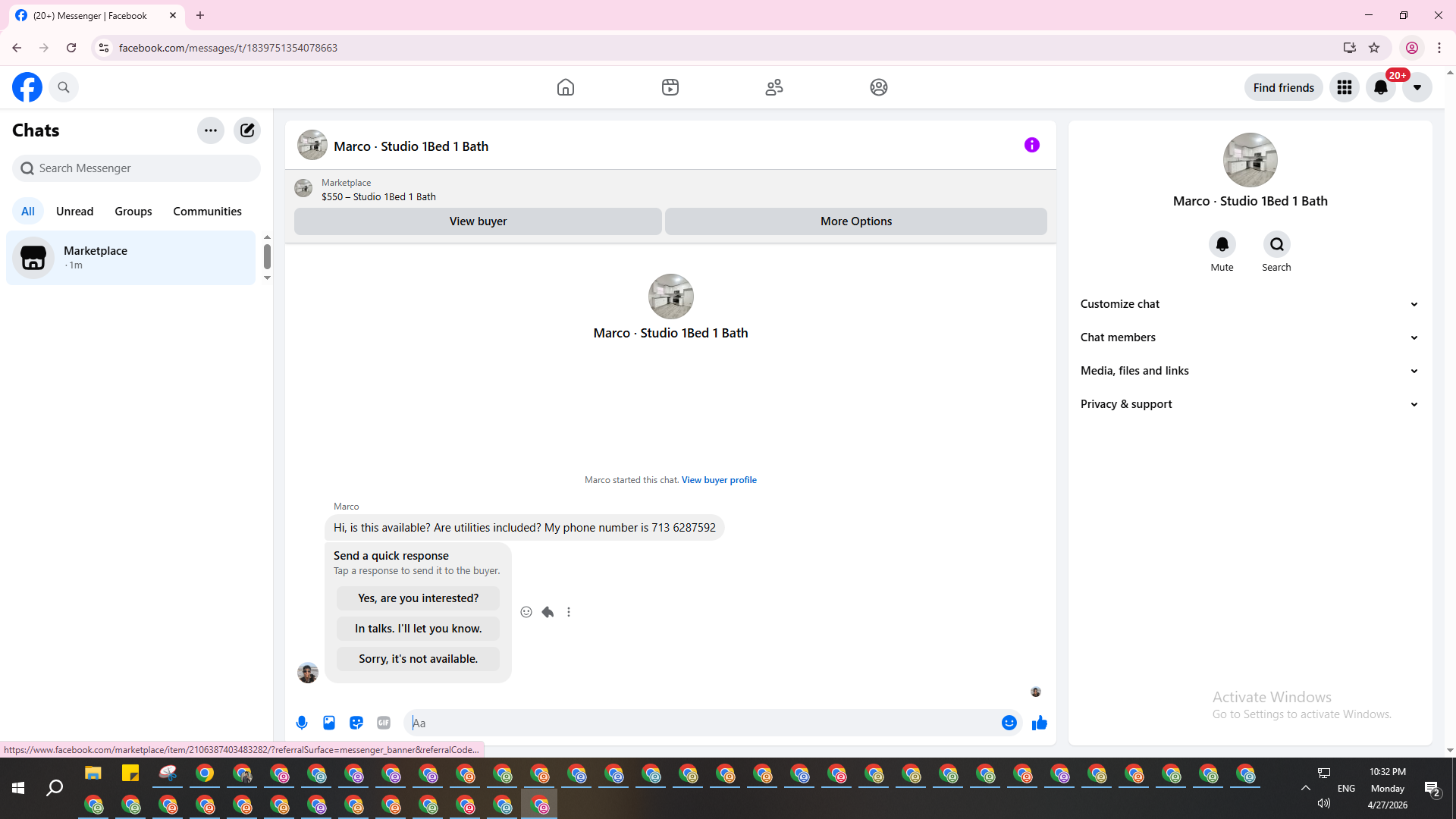
Task: Send quick response 'In talks. I'll let you know.'
Action: [x=419, y=629]
